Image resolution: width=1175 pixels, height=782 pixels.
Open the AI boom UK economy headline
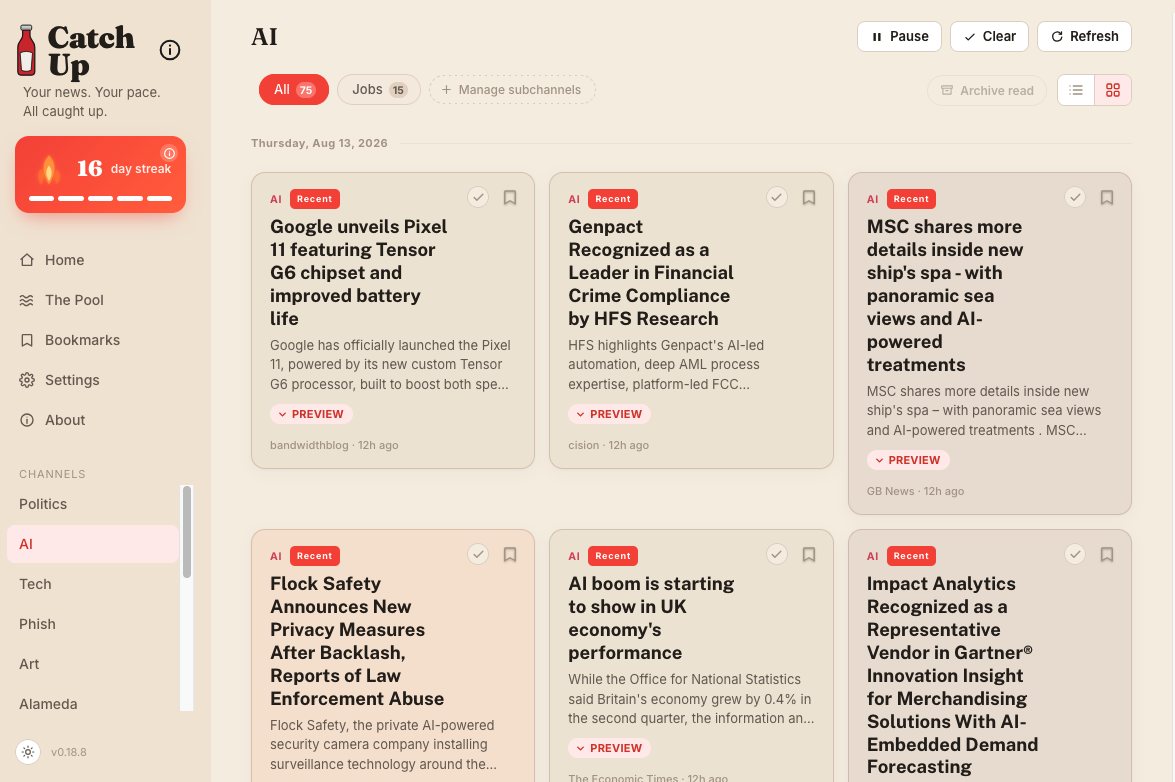tap(651, 618)
